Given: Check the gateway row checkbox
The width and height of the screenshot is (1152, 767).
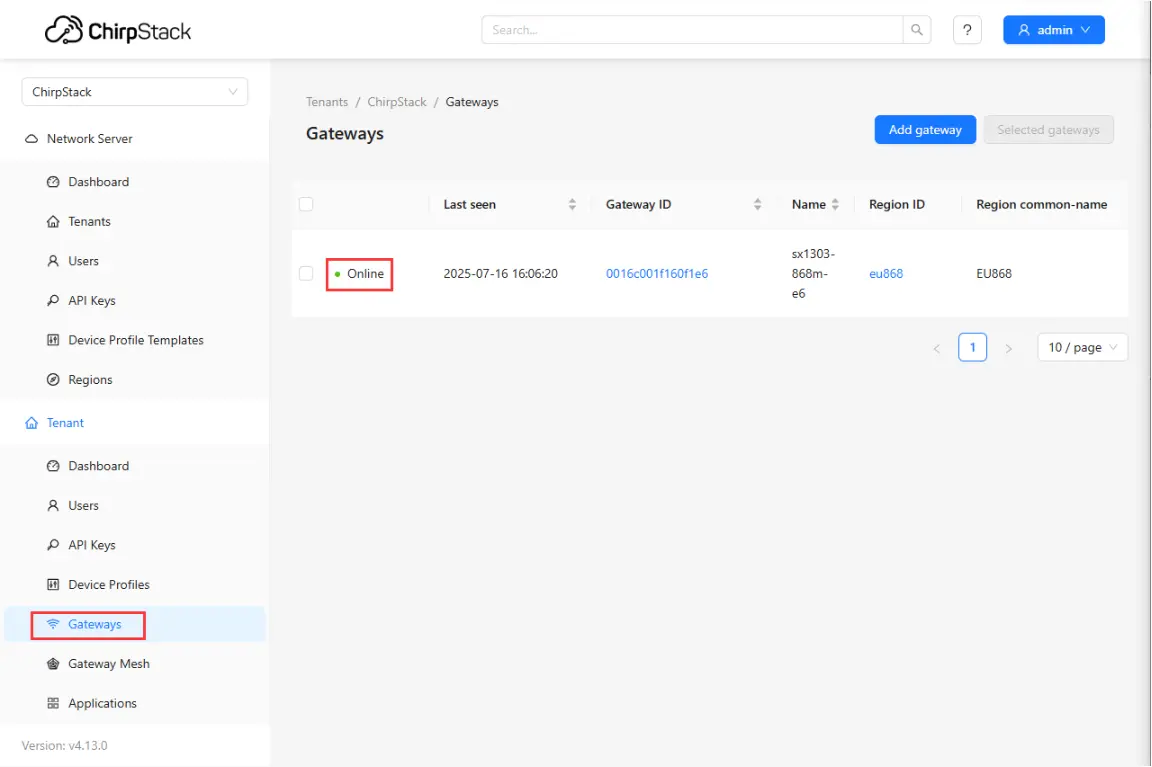Looking at the screenshot, I should click(305, 273).
